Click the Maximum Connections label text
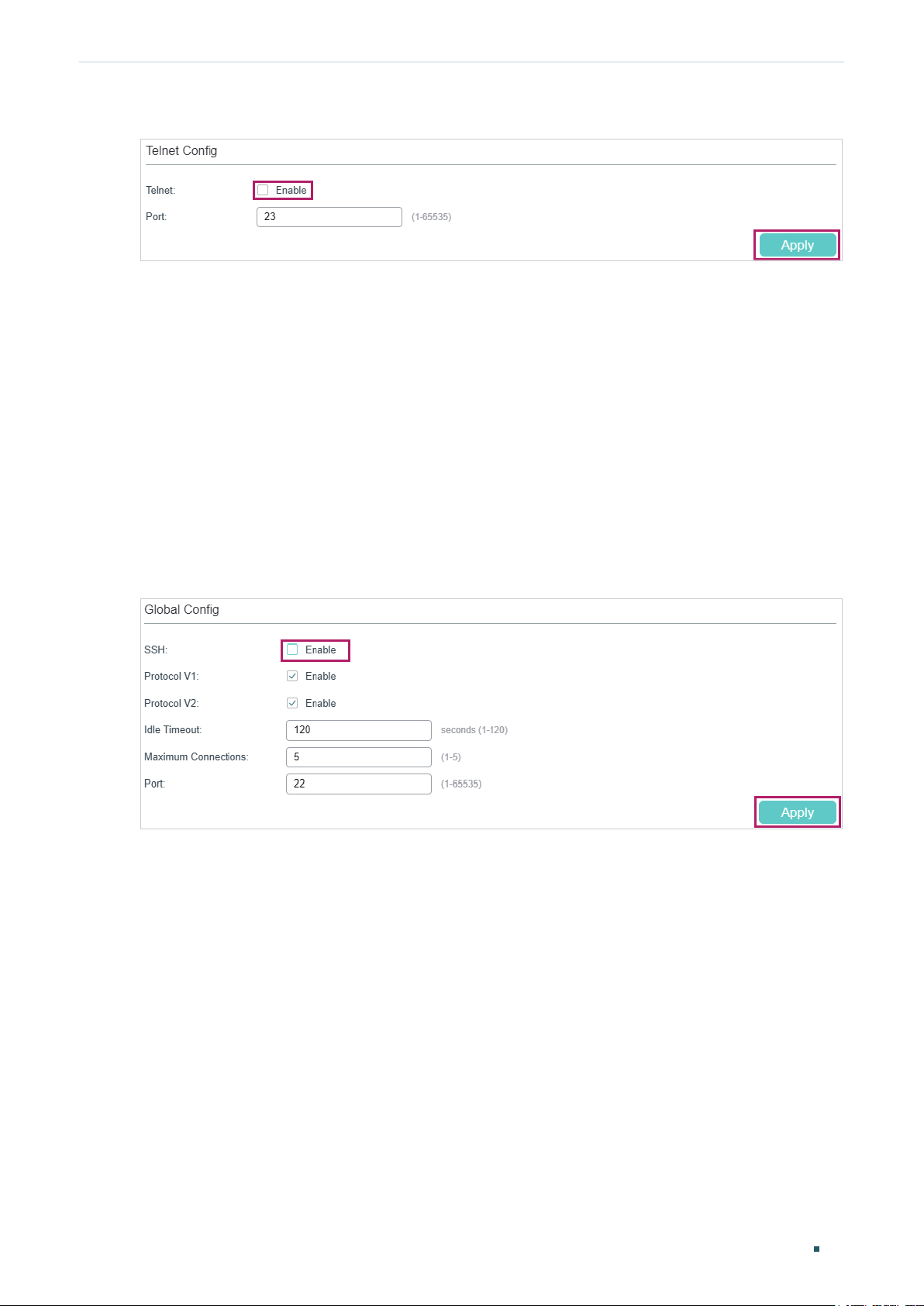Image resolution: width=924 pixels, height=1306 pixels. click(x=196, y=757)
